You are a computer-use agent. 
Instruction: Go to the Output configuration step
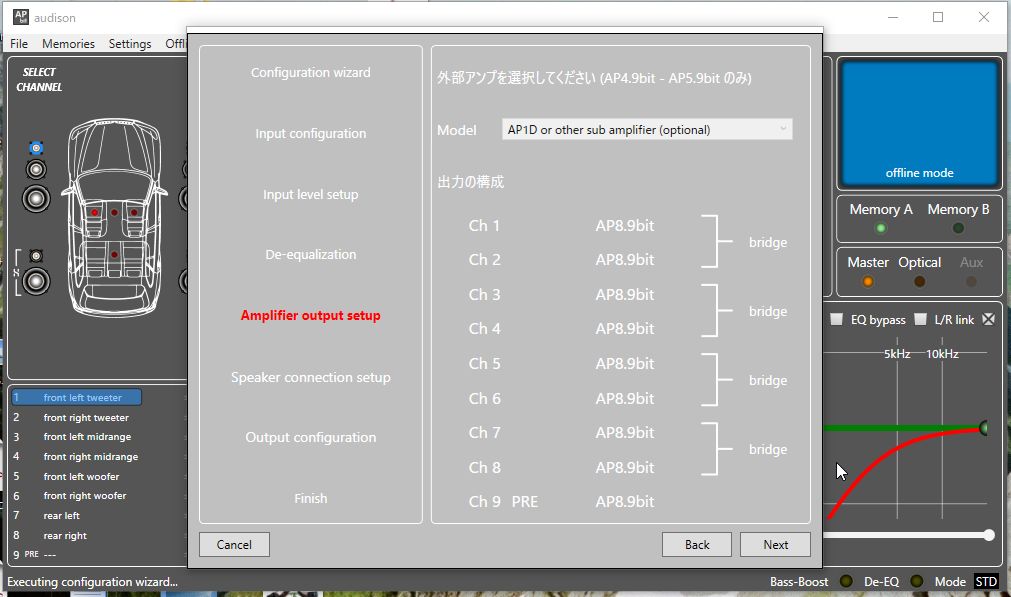311,437
